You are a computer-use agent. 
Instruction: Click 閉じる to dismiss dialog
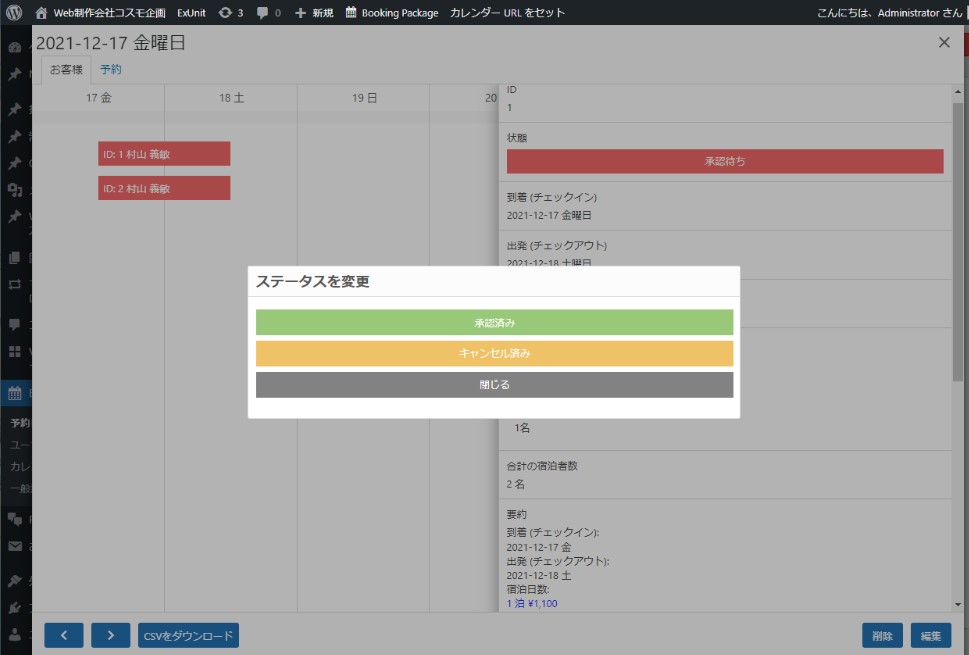[494, 385]
